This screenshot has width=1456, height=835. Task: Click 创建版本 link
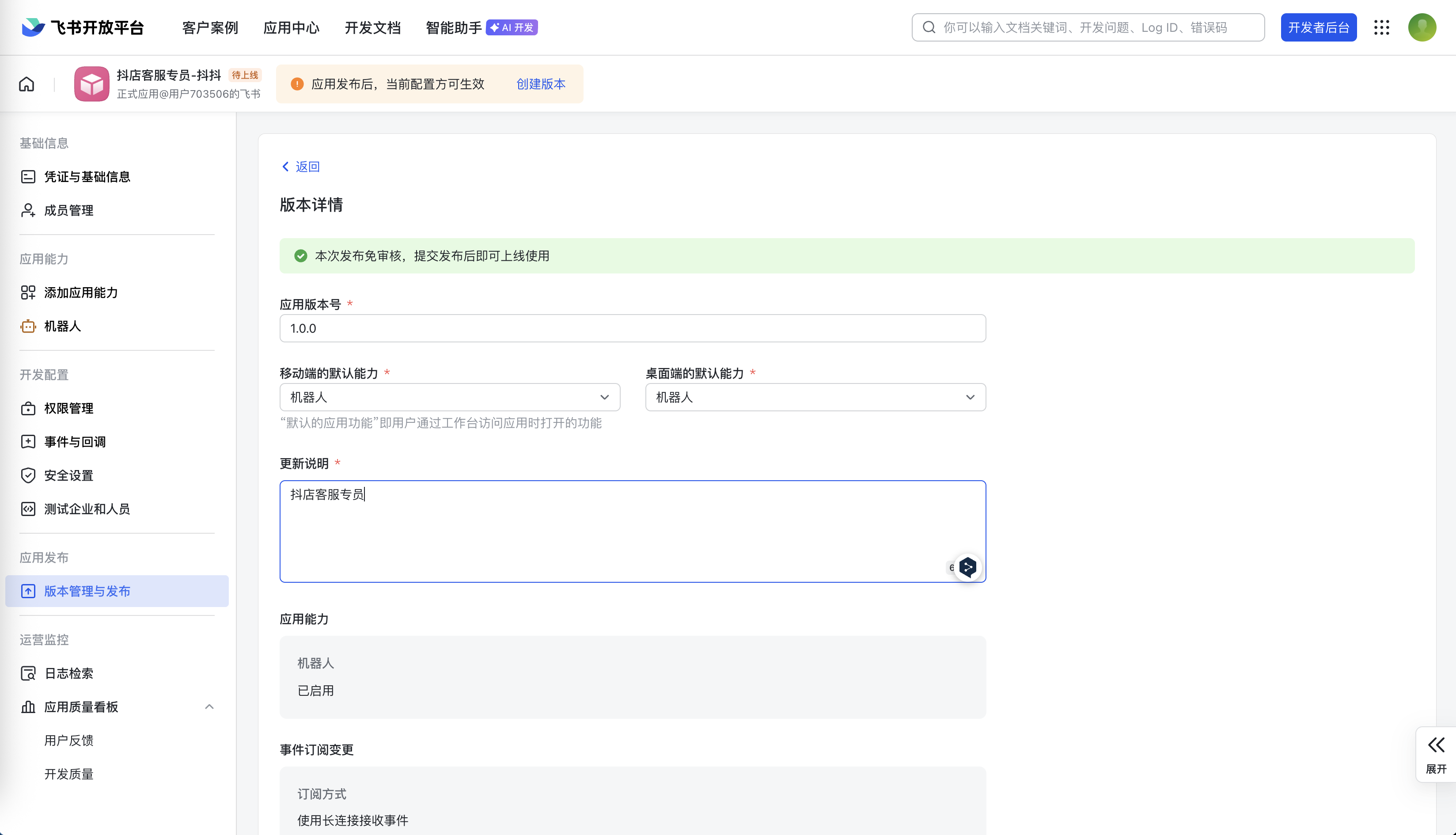point(541,84)
